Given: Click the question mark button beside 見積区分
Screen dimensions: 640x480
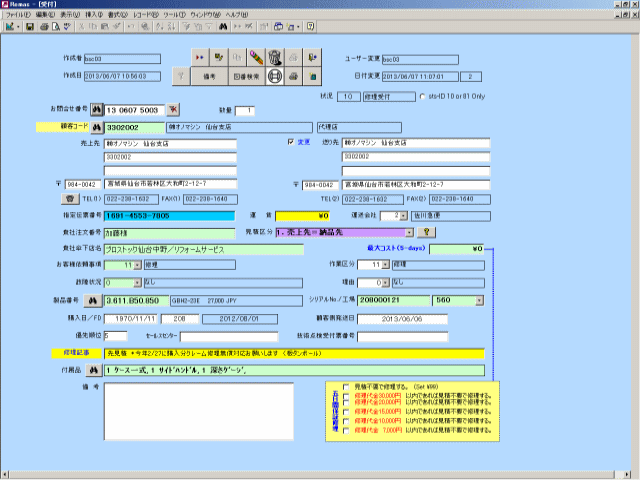Looking at the screenshot, I should (428, 232).
